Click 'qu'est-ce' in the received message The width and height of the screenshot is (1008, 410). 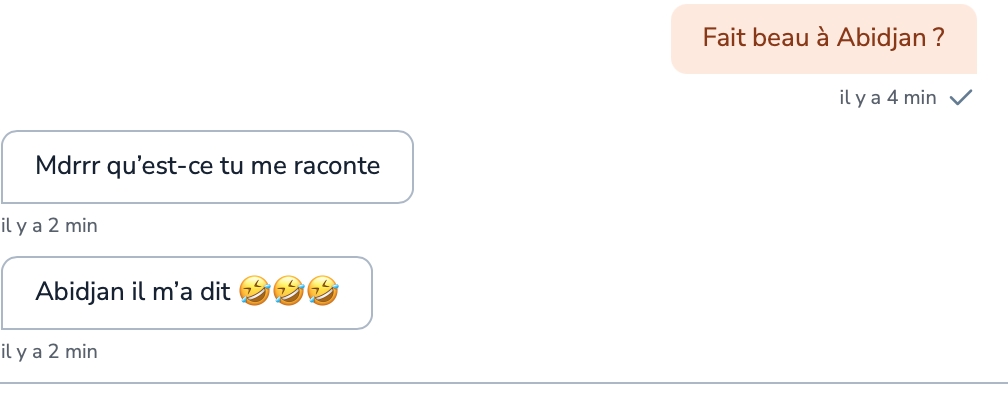[159, 166]
